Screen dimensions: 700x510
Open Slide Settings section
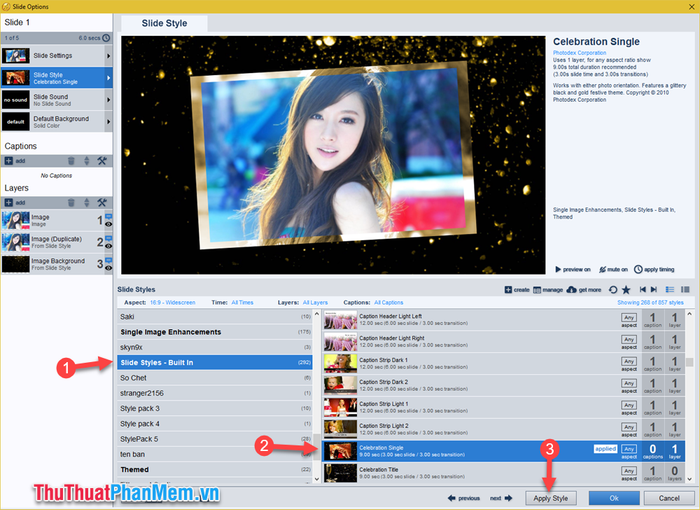[53, 56]
